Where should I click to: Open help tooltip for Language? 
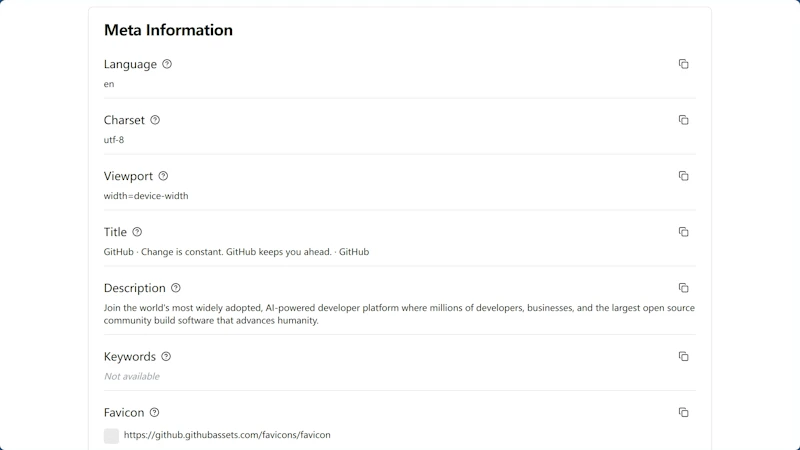click(167, 64)
